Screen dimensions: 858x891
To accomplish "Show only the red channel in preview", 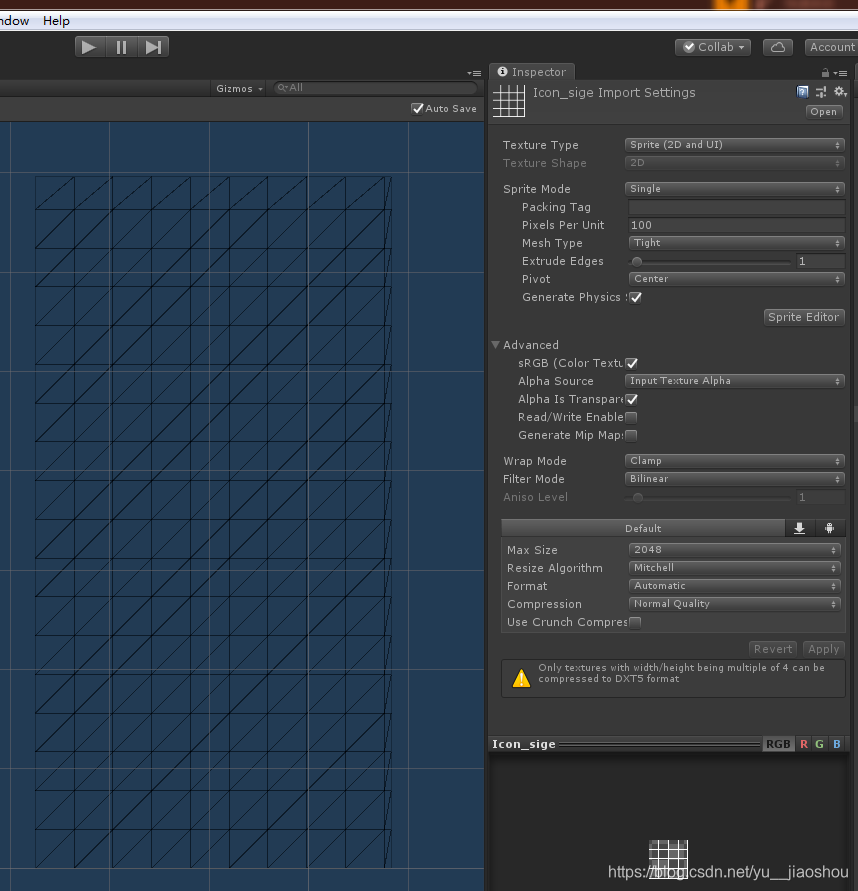I will 803,744.
